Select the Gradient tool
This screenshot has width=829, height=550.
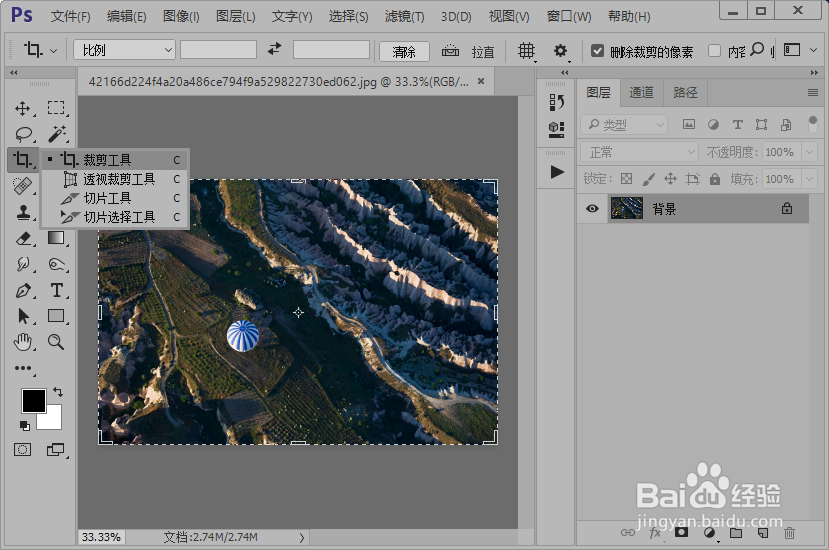tap(56, 238)
